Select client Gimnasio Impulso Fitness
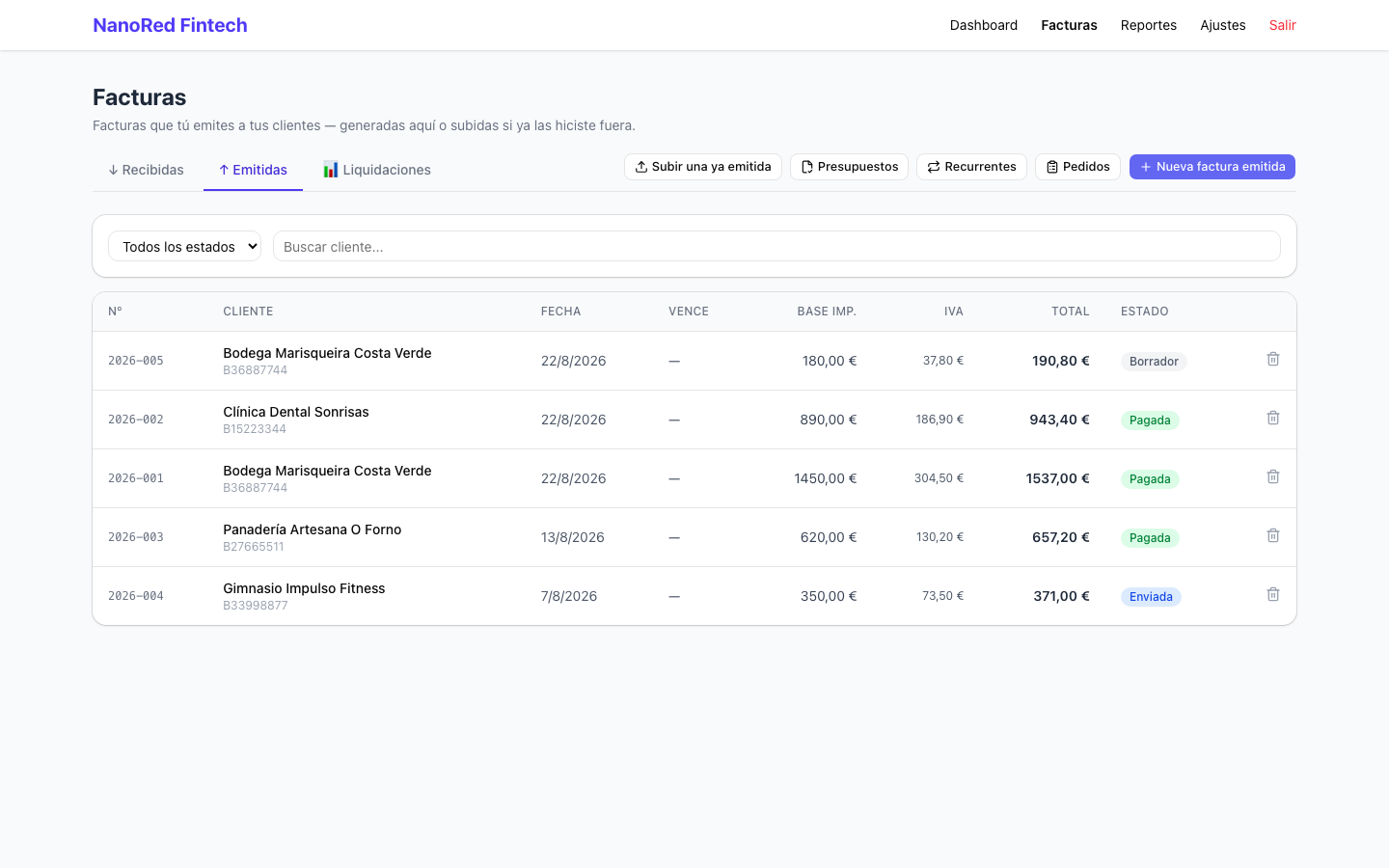 click(x=304, y=588)
